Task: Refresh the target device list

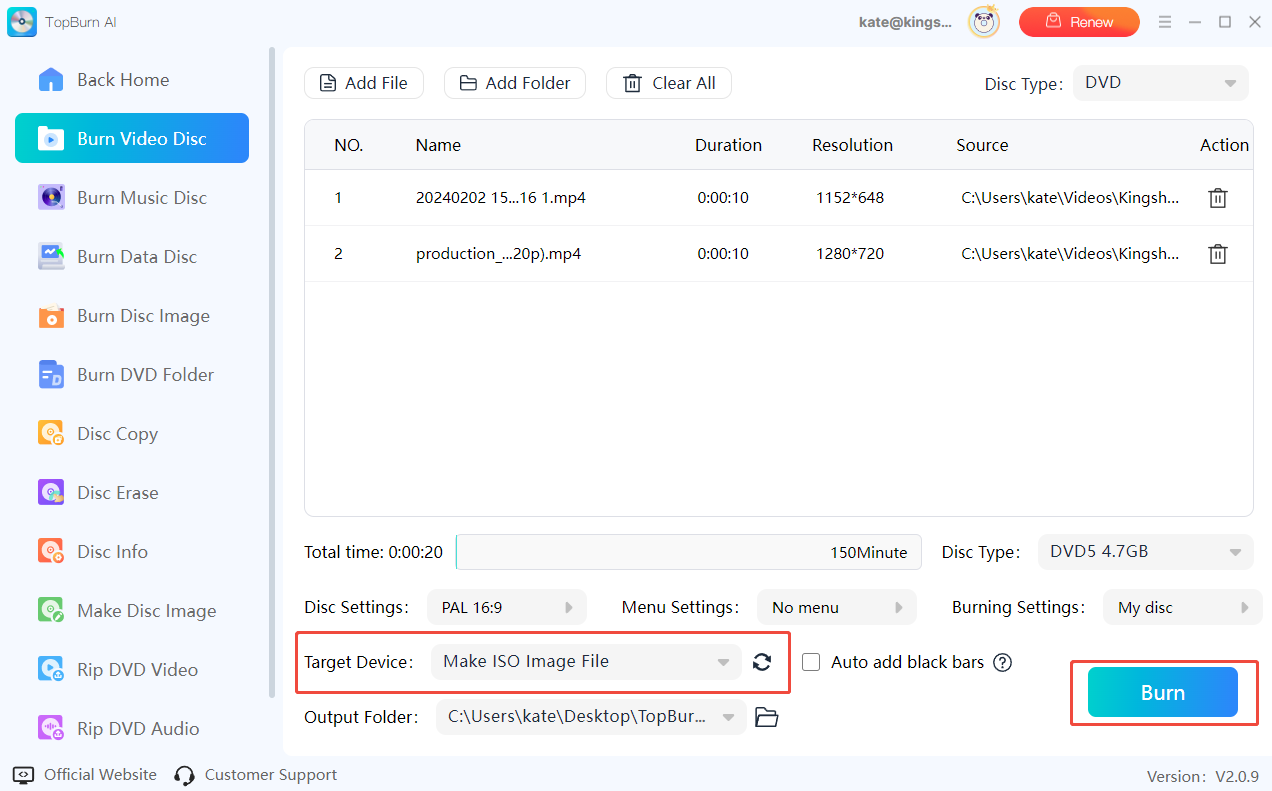Action: (762, 662)
